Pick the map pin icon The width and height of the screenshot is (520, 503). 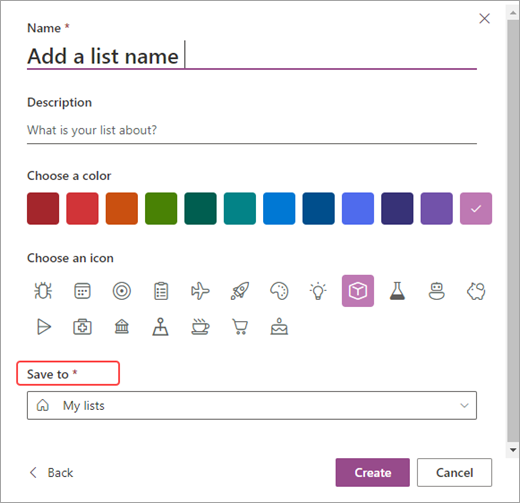click(161, 327)
